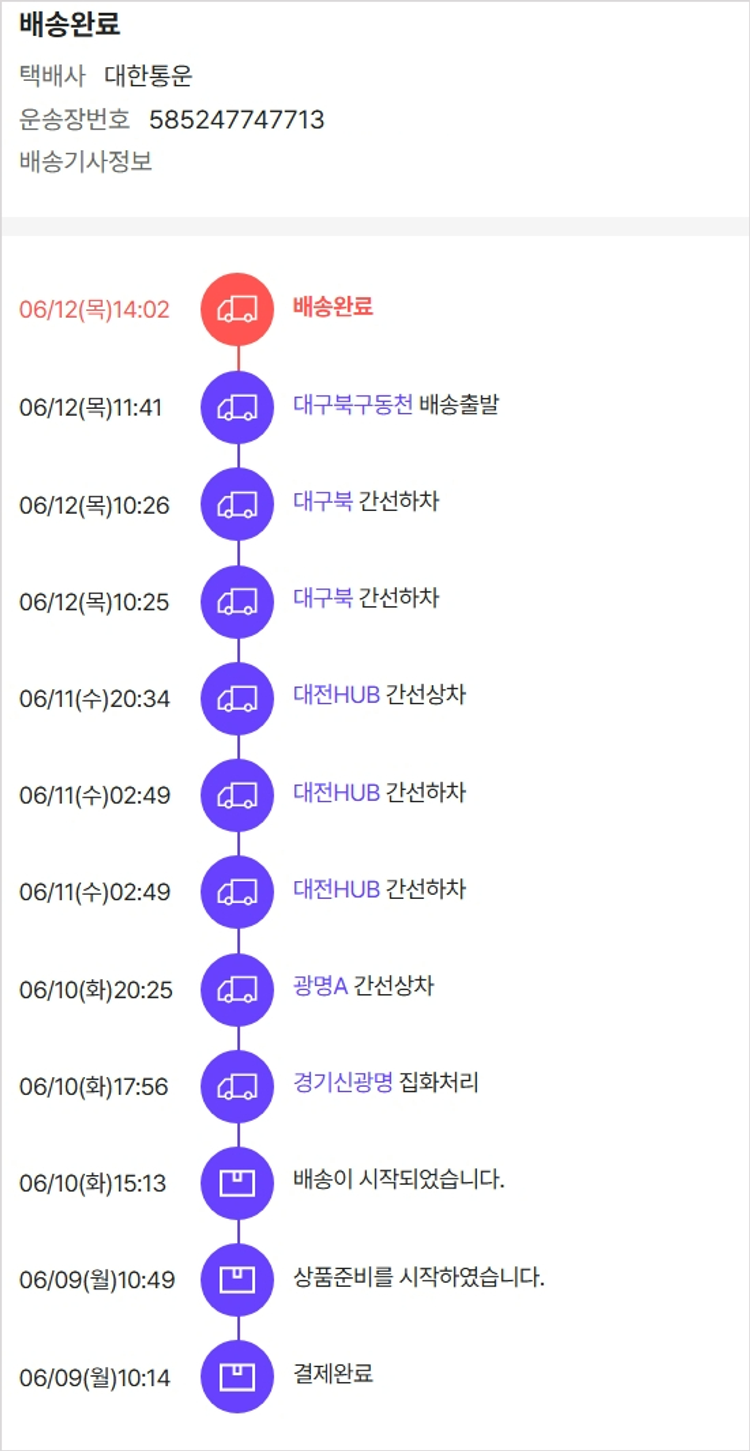Click courier name 대한통운
The height and width of the screenshot is (1451, 750).
pyautogui.click(x=148, y=76)
